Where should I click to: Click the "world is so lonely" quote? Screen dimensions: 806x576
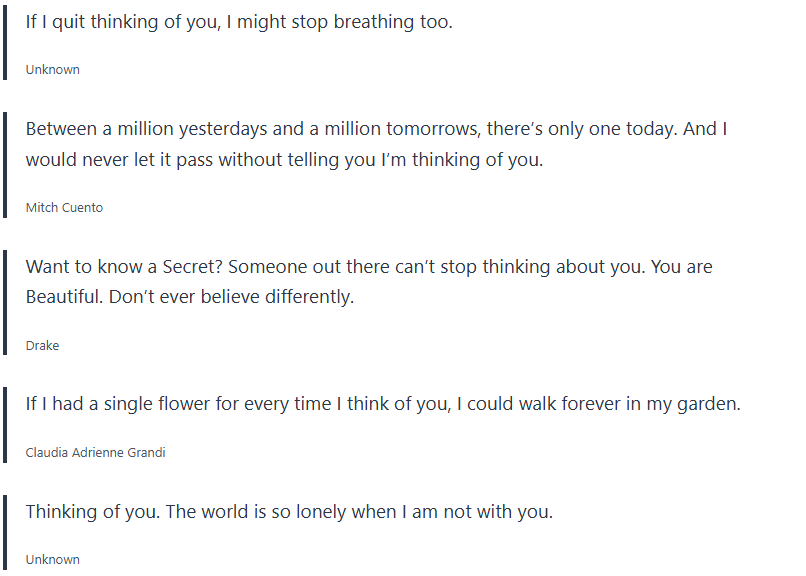288,512
